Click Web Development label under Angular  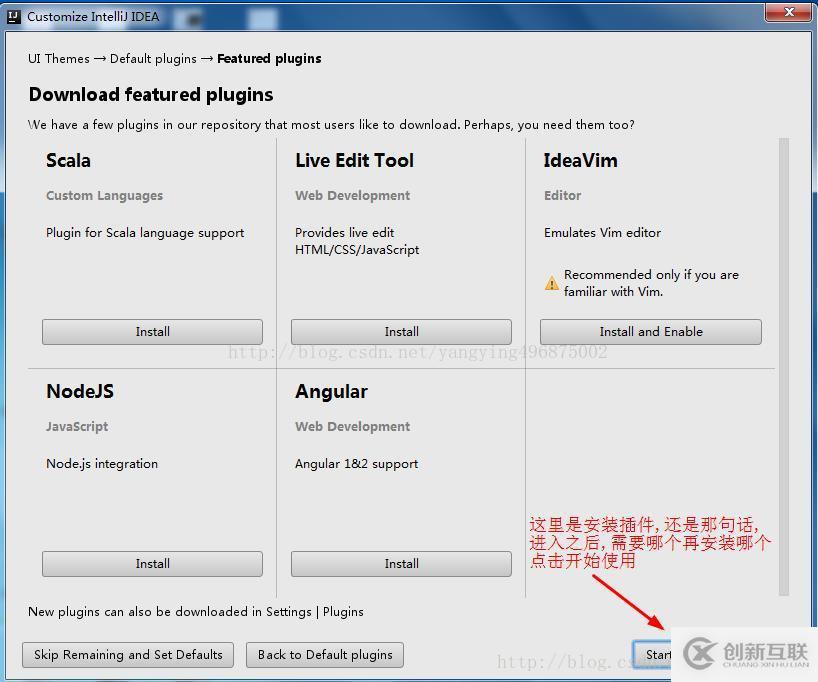(x=353, y=427)
